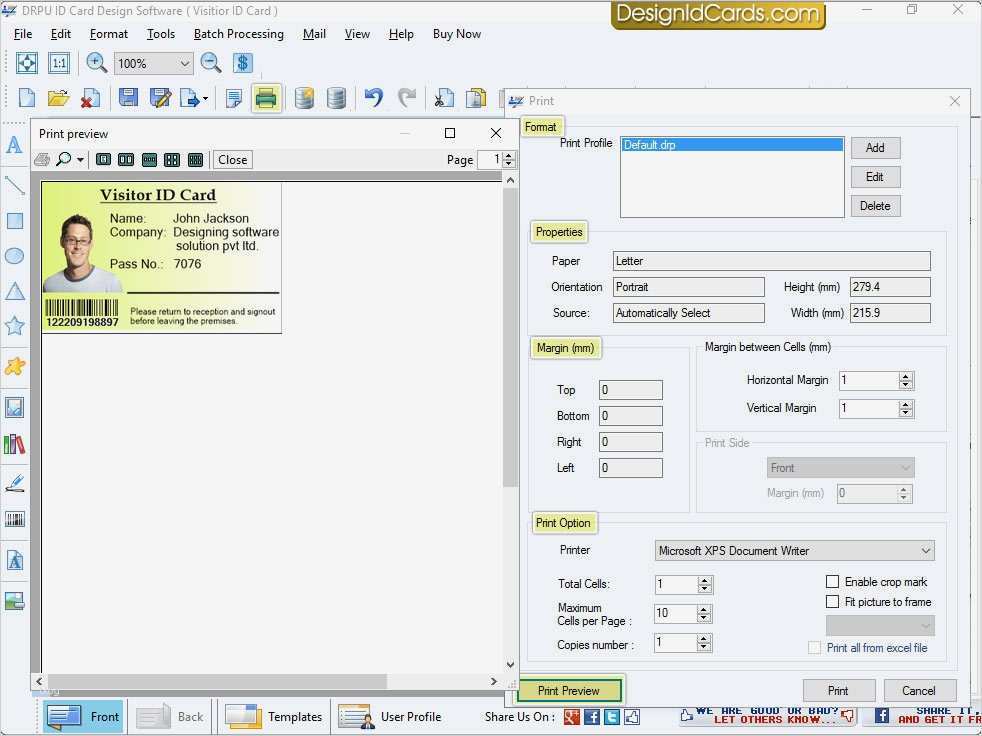982x736 pixels.
Task: Open the Printer dropdown list
Action: click(925, 551)
